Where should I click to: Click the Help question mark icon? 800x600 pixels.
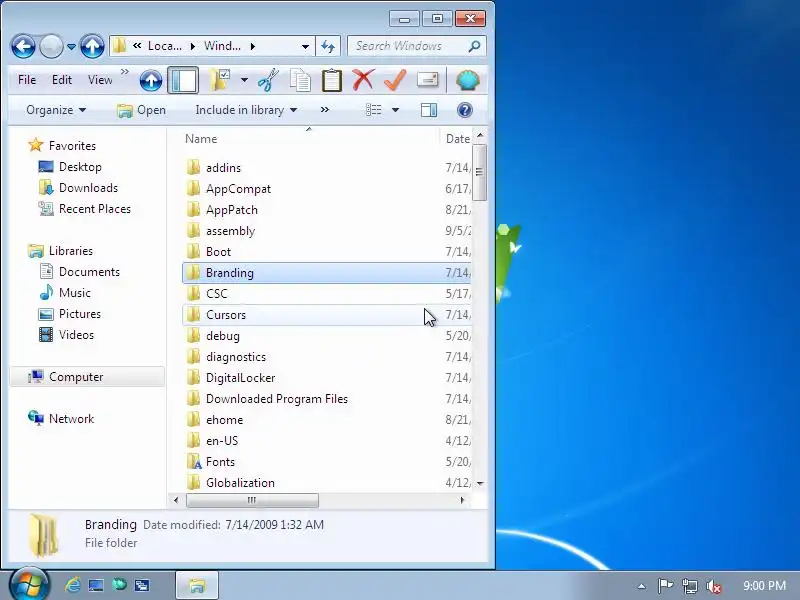pyautogui.click(x=465, y=110)
